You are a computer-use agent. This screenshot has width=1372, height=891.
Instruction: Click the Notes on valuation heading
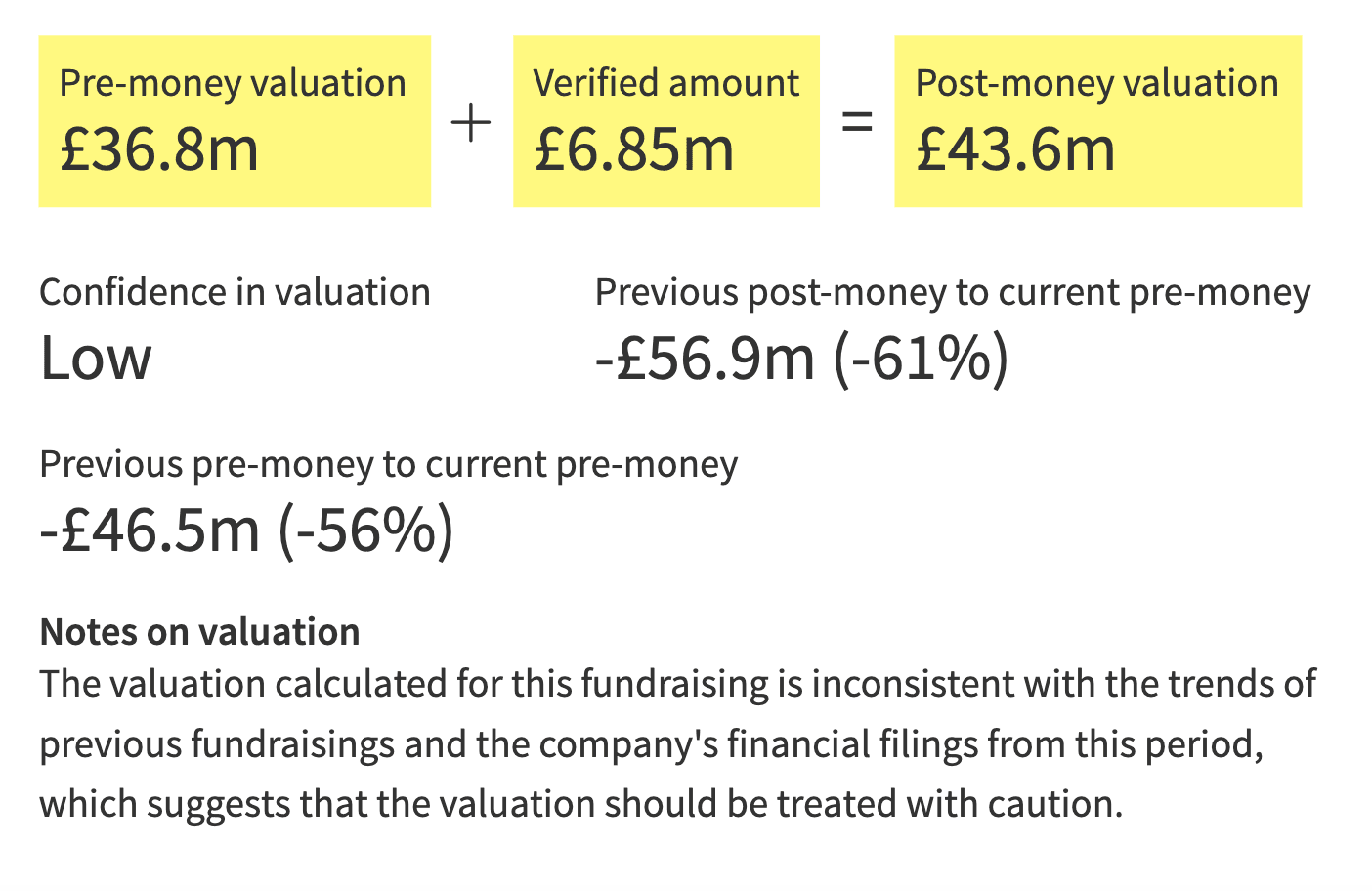[x=199, y=632]
